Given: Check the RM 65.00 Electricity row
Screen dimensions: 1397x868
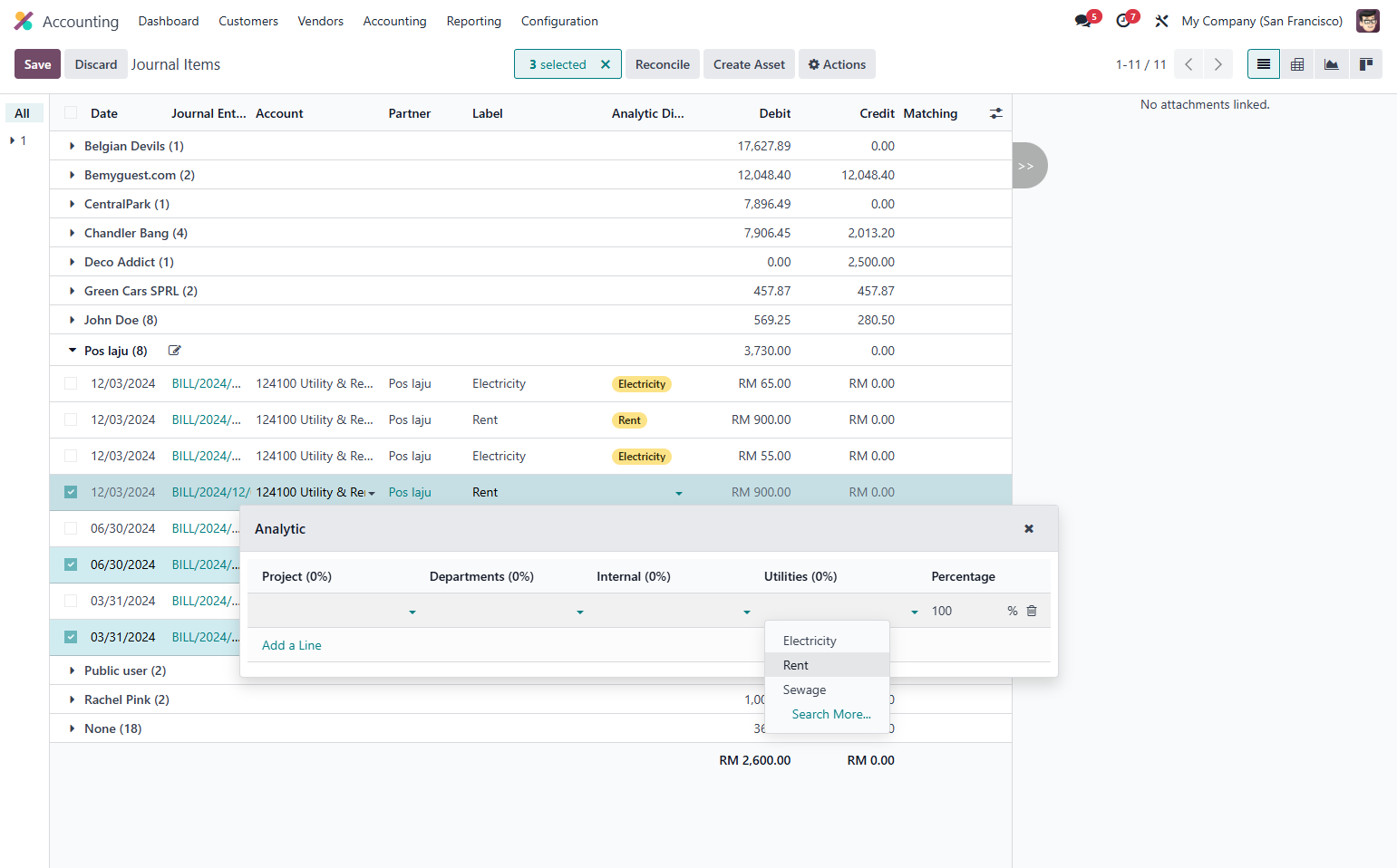Looking at the screenshot, I should pos(71,383).
